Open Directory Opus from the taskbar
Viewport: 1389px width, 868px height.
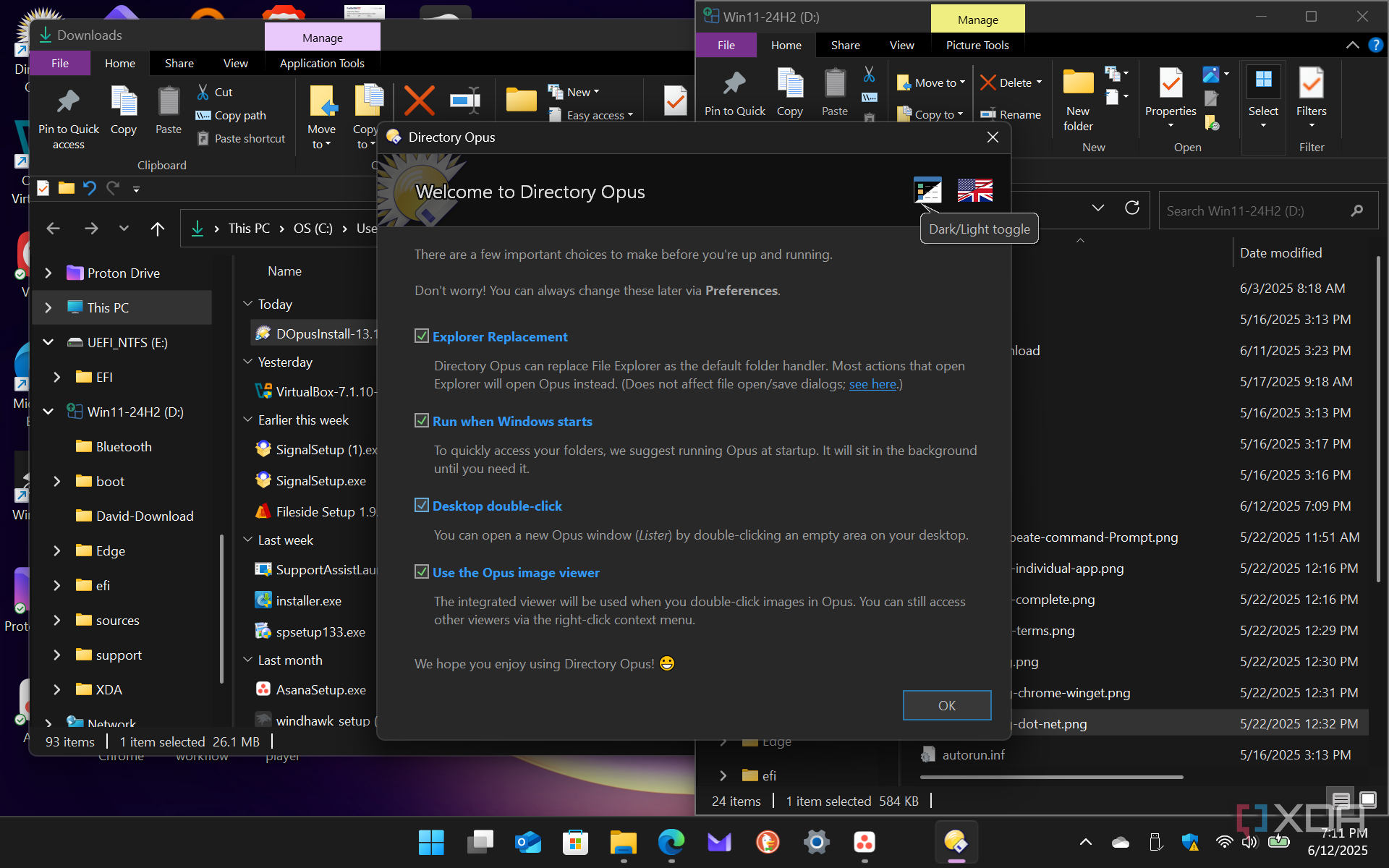pyautogui.click(x=956, y=842)
